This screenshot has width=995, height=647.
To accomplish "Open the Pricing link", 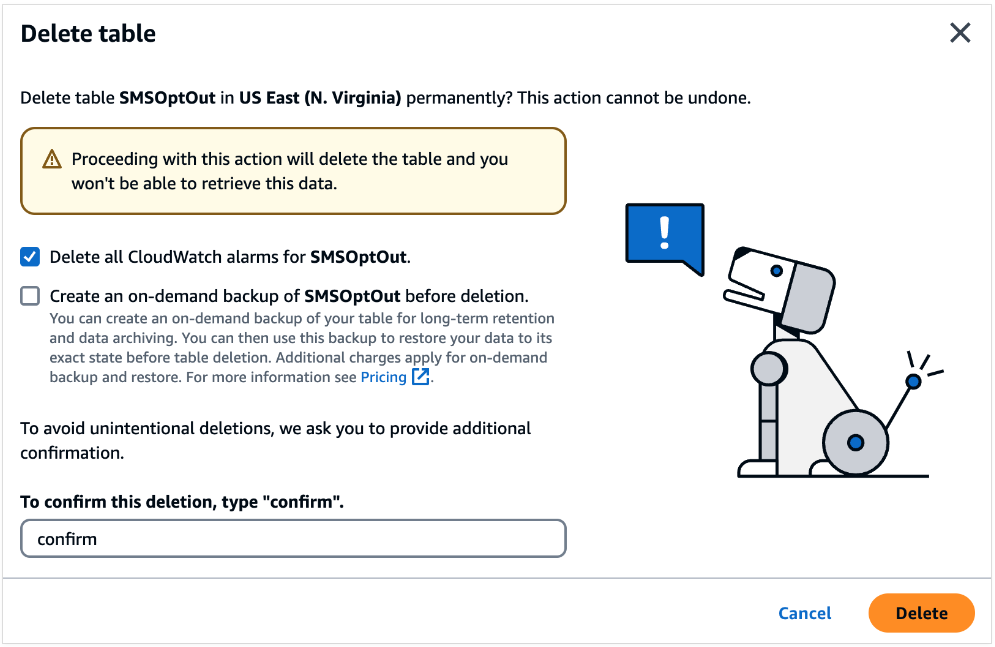I will click(x=383, y=377).
